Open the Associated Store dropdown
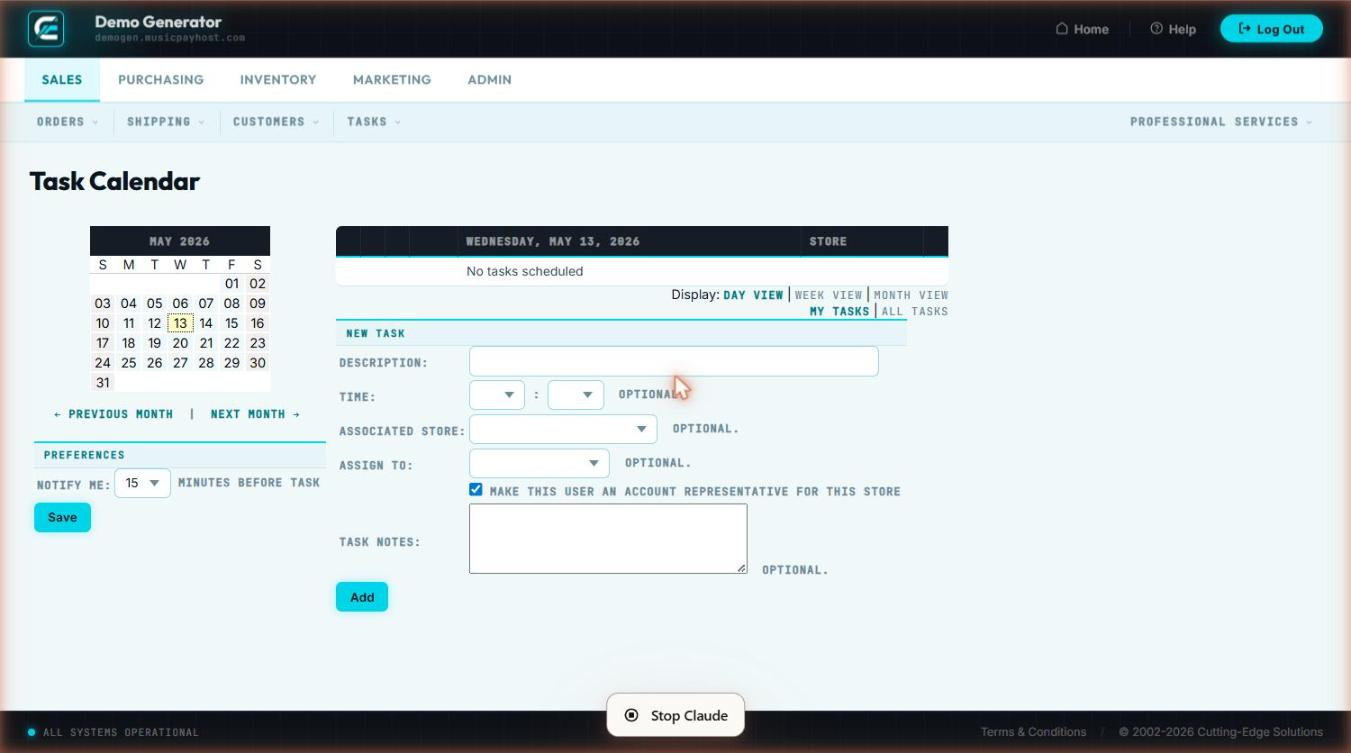 click(563, 429)
